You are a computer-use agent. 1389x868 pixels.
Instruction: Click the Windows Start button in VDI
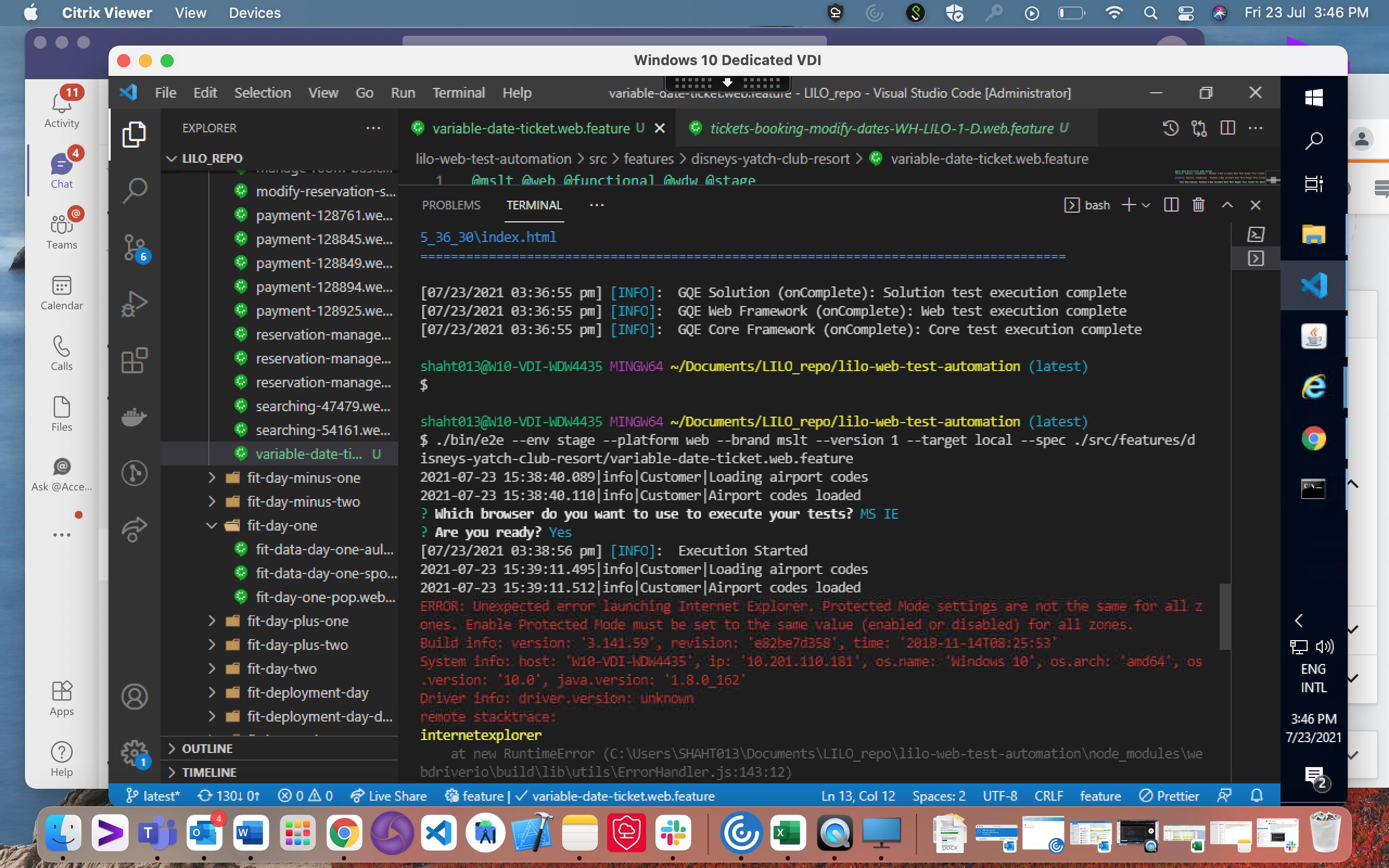[x=1313, y=98]
